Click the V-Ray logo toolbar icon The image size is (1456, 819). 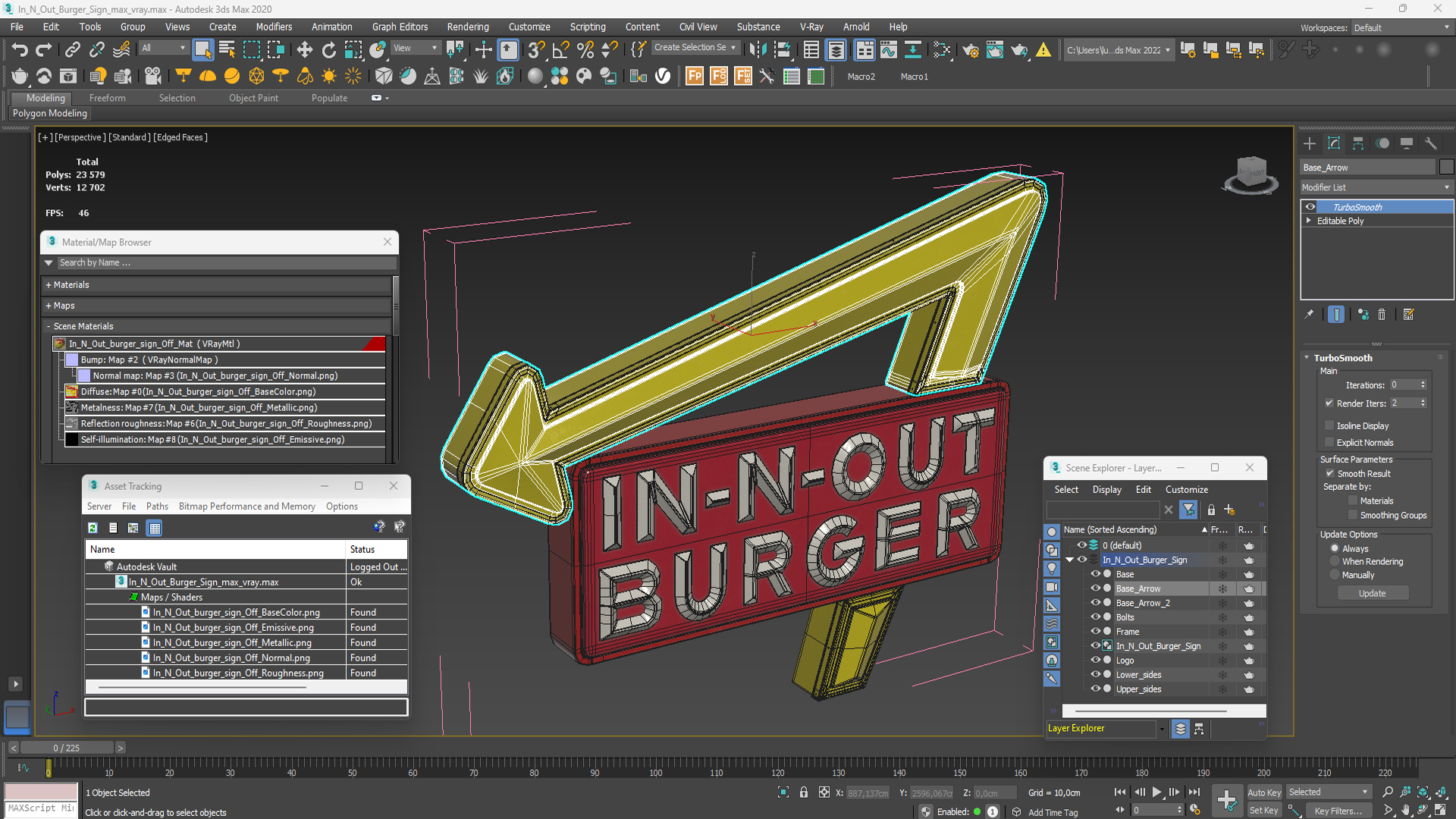(663, 76)
